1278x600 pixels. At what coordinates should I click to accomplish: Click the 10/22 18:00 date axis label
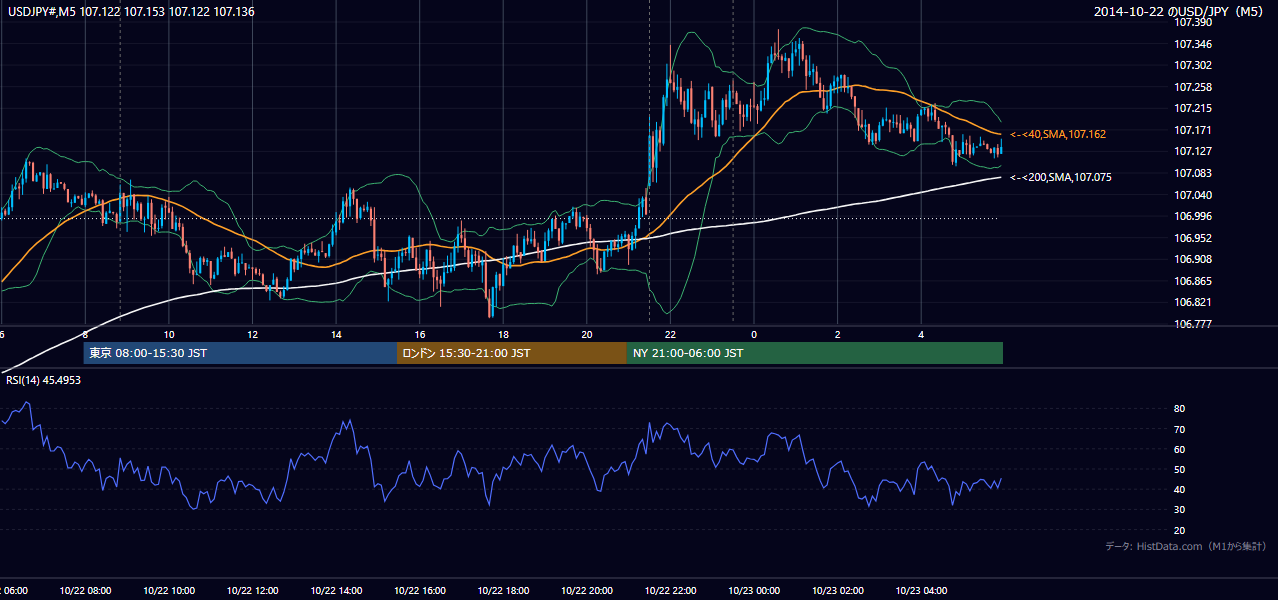(x=502, y=590)
